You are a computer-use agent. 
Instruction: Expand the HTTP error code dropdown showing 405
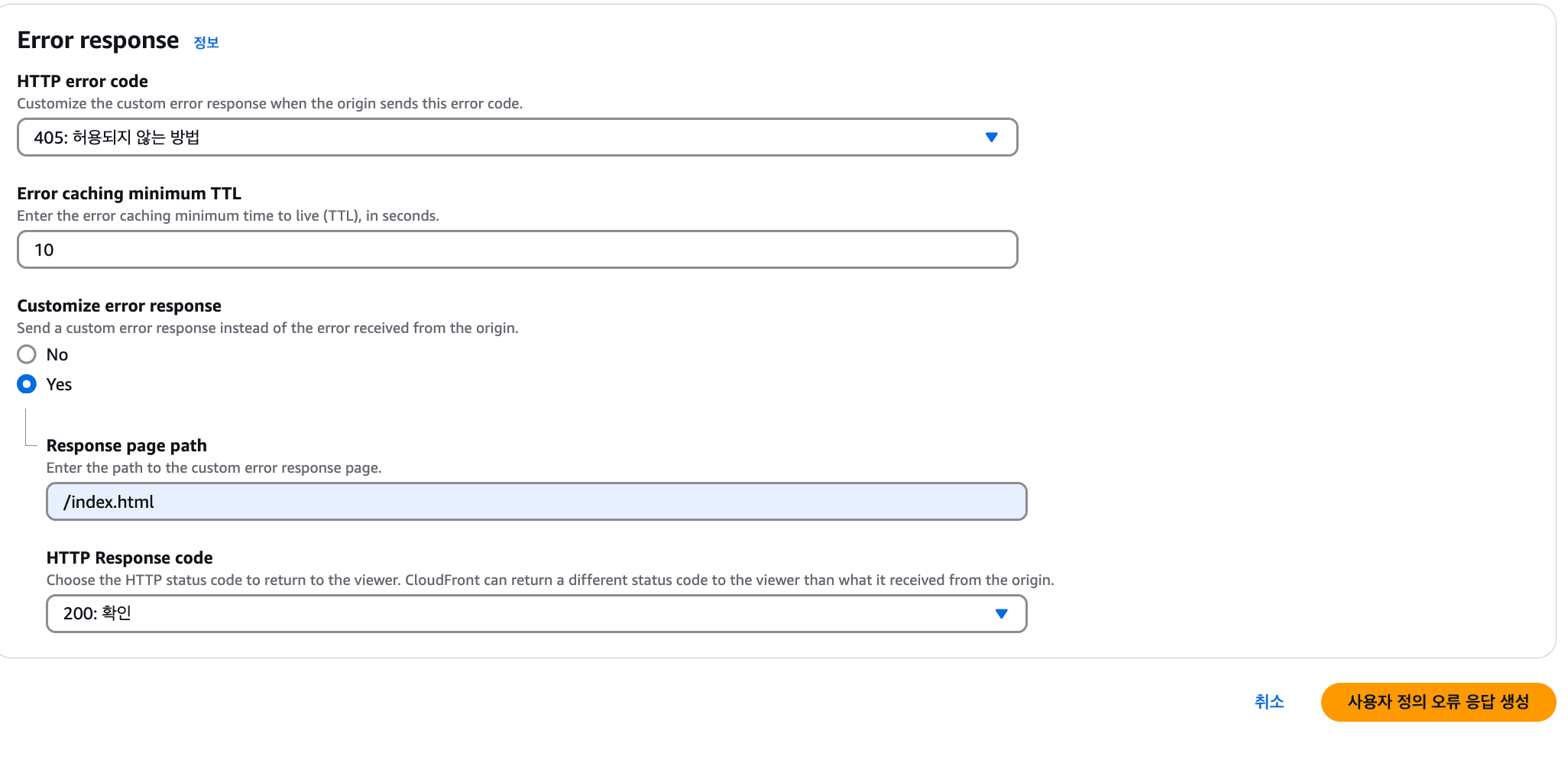pyautogui.click(x=517, y=137)
